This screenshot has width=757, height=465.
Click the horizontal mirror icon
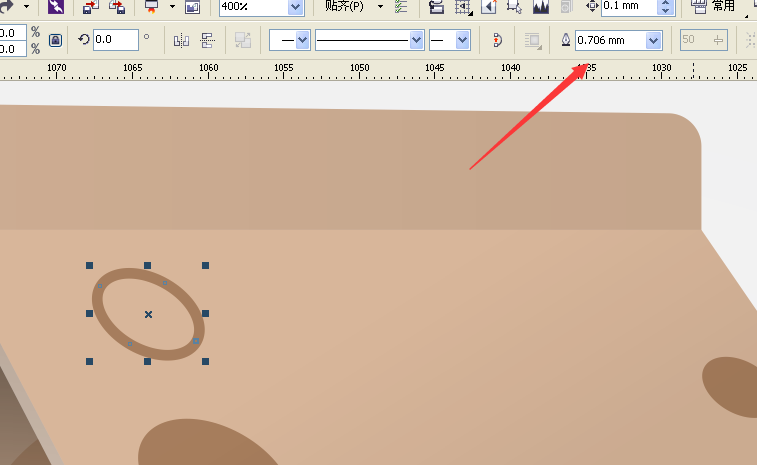(181, 41)
